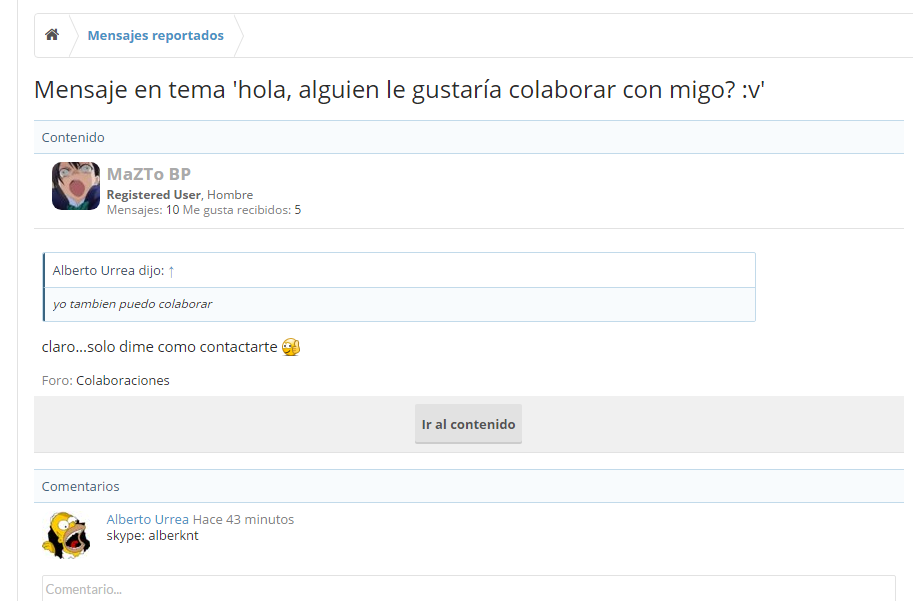Open Alberto Urrea's profile from comments
Screen dimensions: 913x601
click(x=147, y=519)
